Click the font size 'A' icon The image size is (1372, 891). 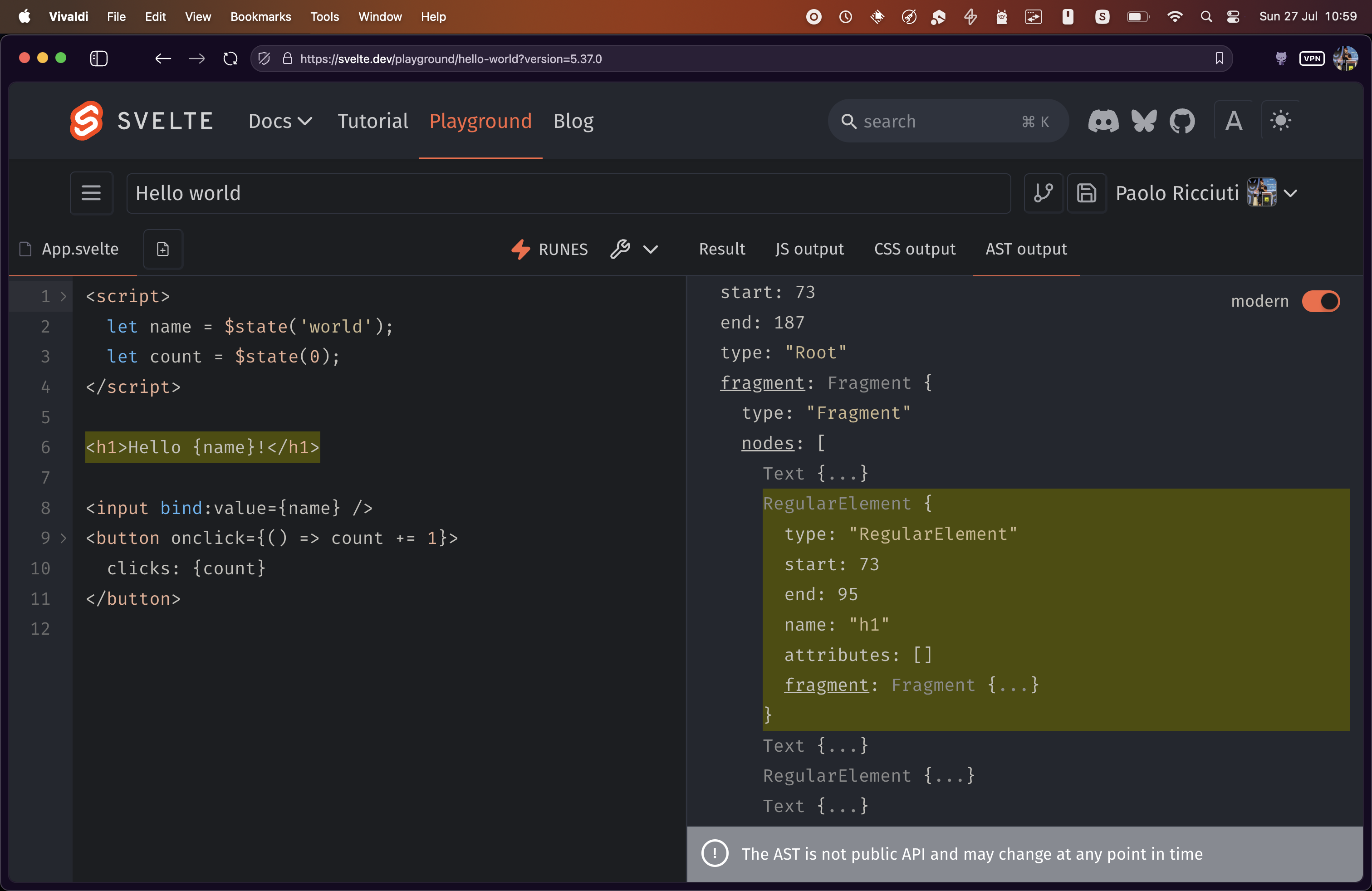(x=1234, y=121)
